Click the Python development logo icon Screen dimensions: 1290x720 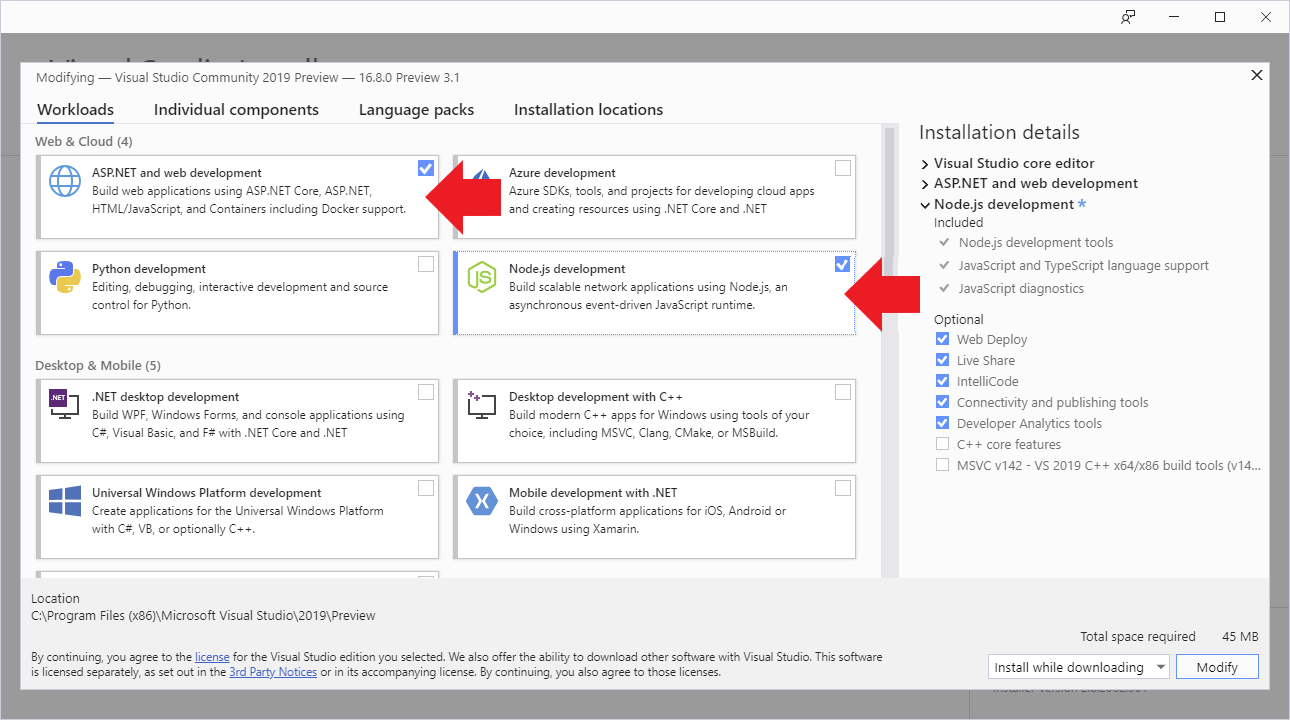64,277
